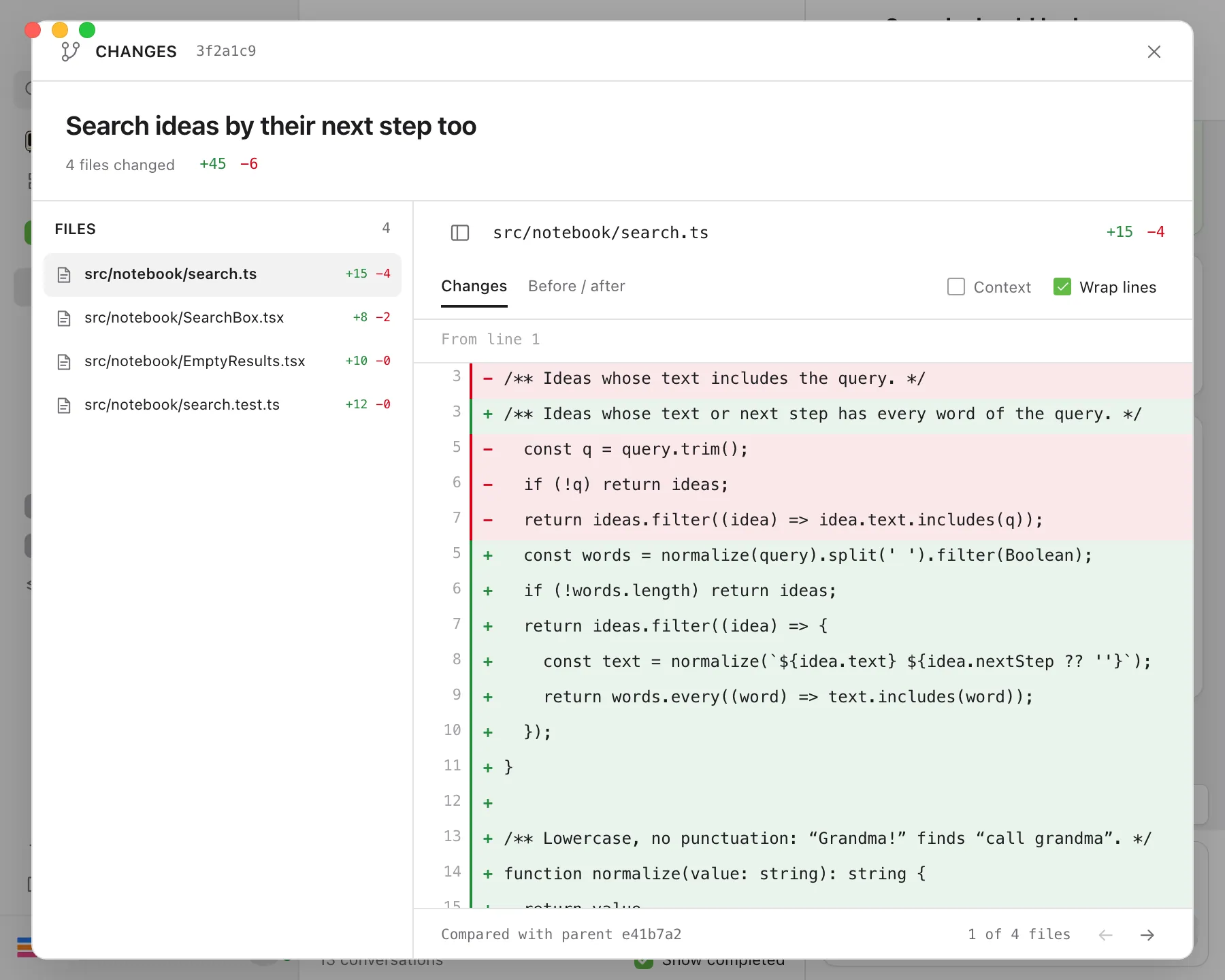This screenshot has height=980, width=1225.
Task: Click the file icon for SearchBox.tsx
Action: click(64, 318)
